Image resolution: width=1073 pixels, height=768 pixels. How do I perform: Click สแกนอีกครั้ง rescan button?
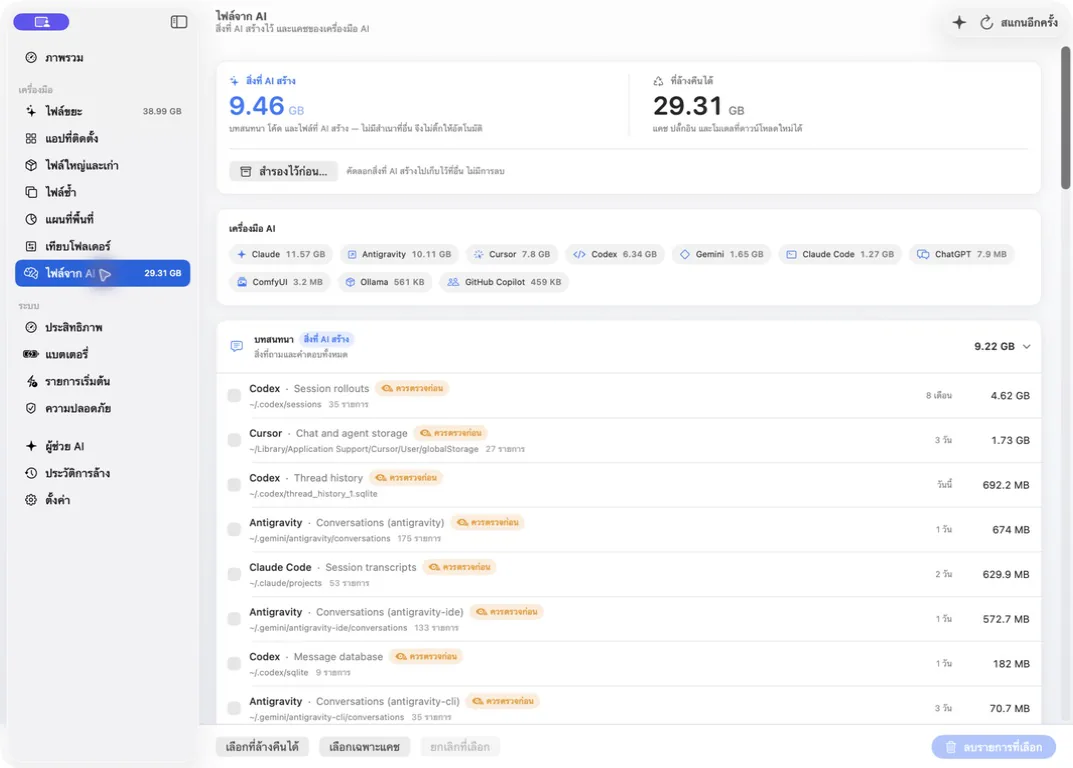click(1018, 23)
